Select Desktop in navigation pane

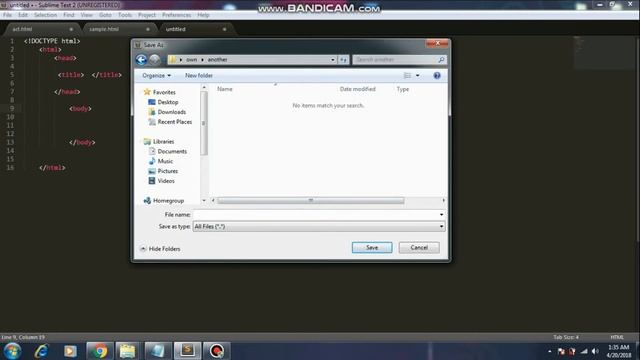(x=168, y=102)
